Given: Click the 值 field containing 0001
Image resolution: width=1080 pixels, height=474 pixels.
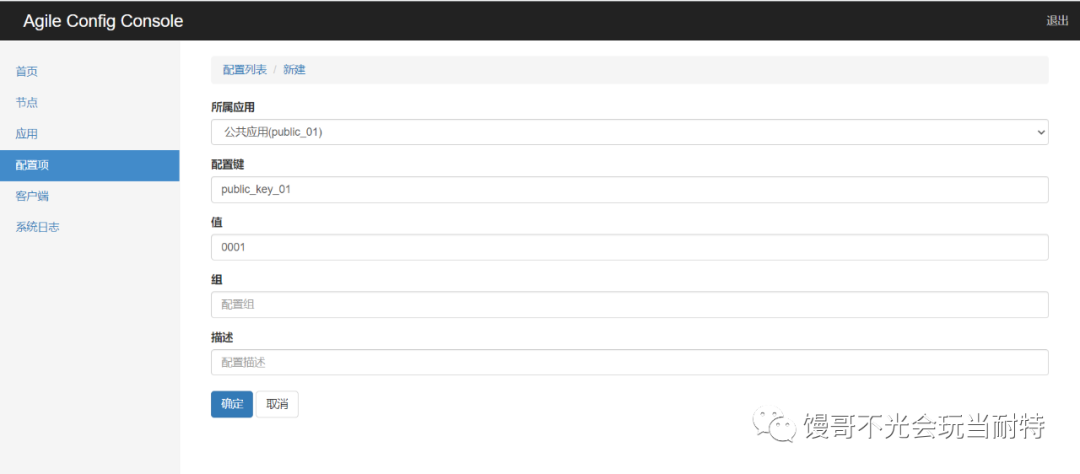Looking at the screenshot, I should pos(630,247).
